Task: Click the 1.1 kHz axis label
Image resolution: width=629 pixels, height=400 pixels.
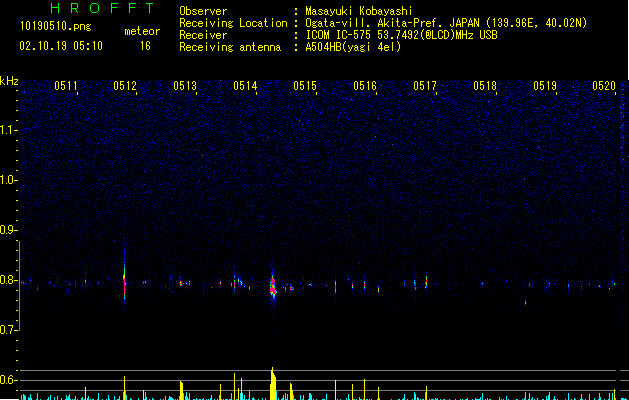Action: point(8,130)
